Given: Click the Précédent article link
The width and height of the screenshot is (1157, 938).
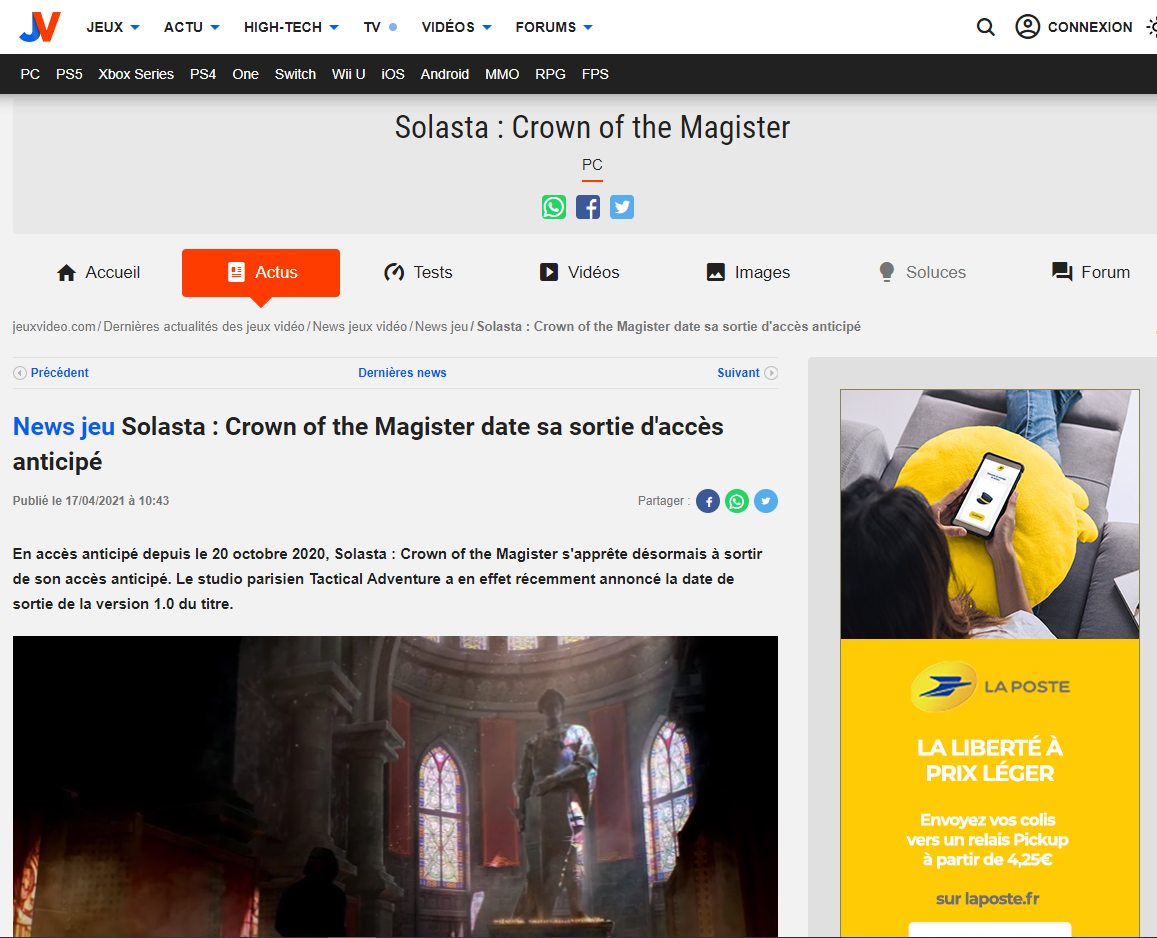Looking at the screenshot, I should coord(60,373).
